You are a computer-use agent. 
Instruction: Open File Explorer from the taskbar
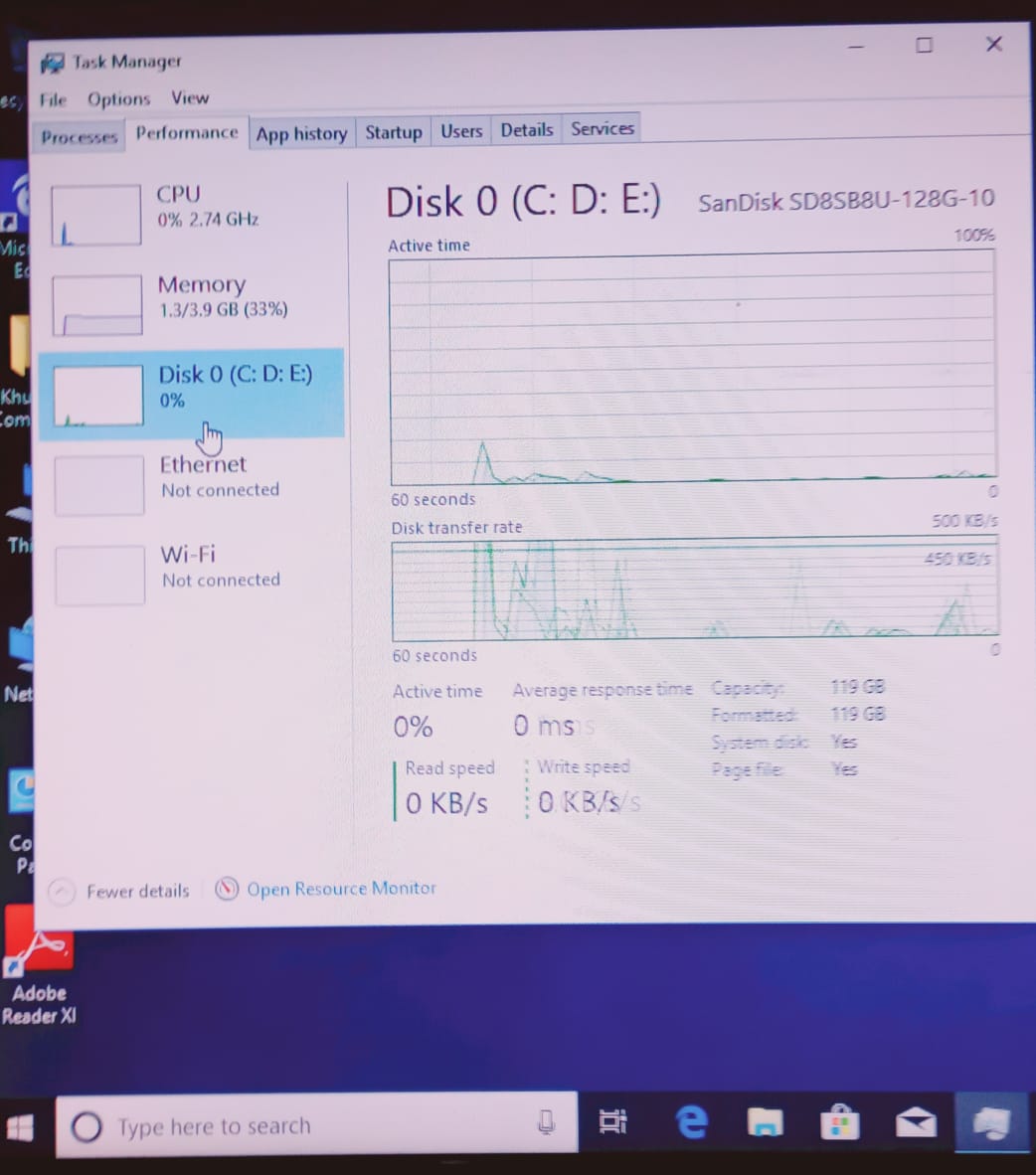pyautogui.click(x=765, y=1123)
